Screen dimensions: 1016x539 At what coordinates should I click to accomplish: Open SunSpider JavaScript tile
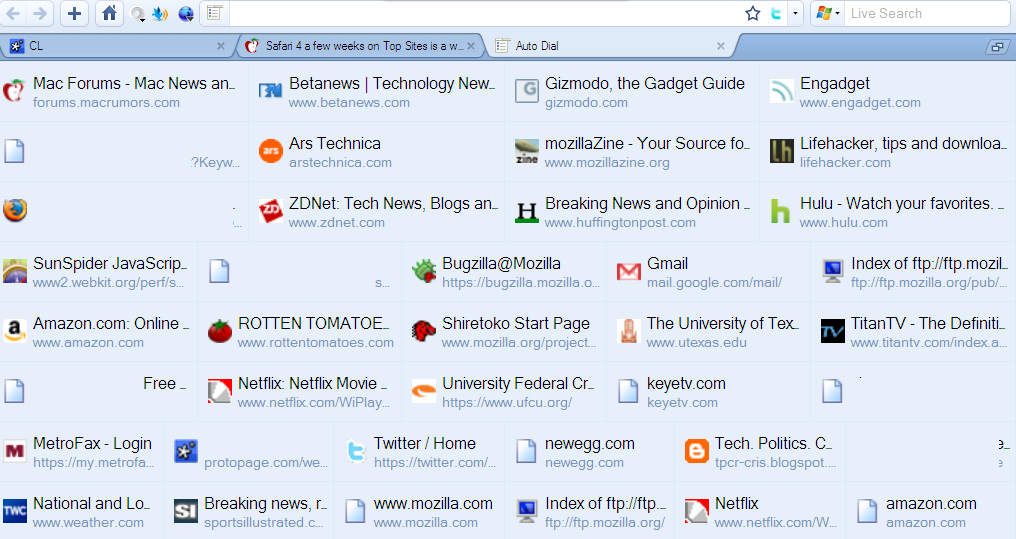click(x=98, y=271)
